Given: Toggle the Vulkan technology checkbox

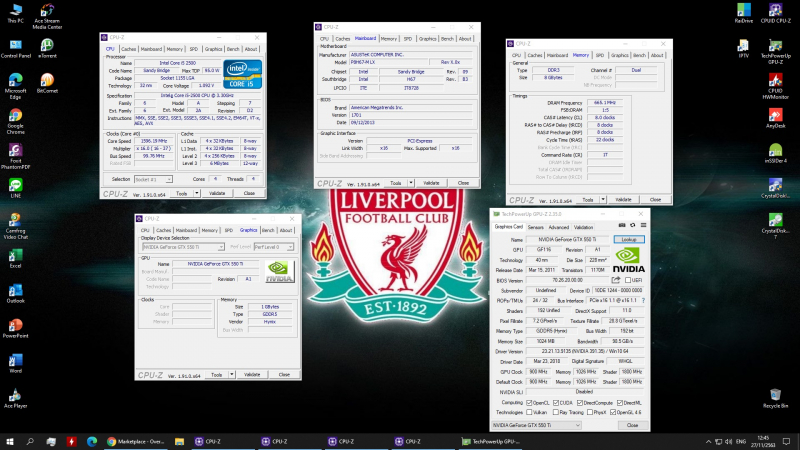Looking at the screenshot, I should point(529,411).
